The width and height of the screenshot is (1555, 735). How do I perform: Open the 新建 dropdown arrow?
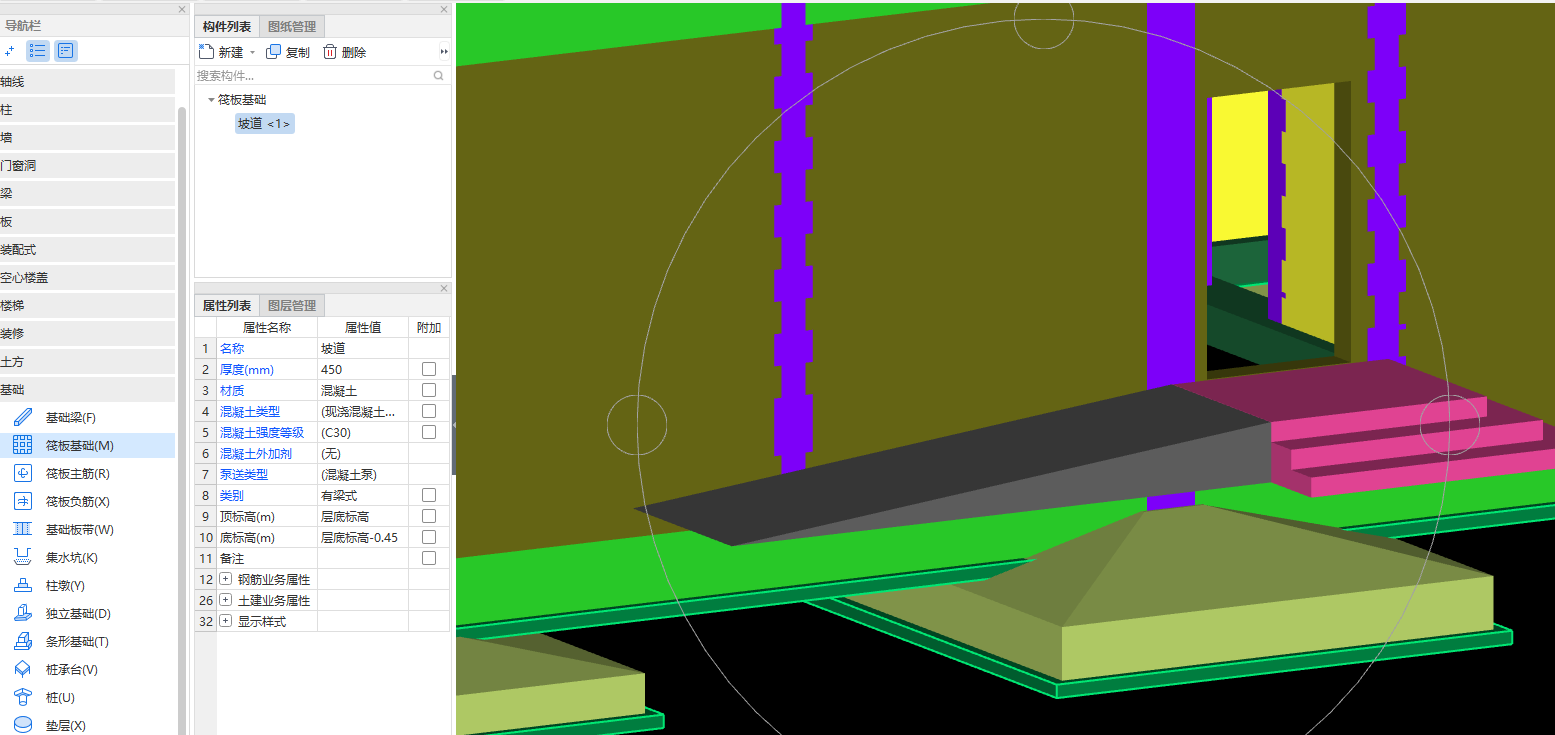point(252,52)
